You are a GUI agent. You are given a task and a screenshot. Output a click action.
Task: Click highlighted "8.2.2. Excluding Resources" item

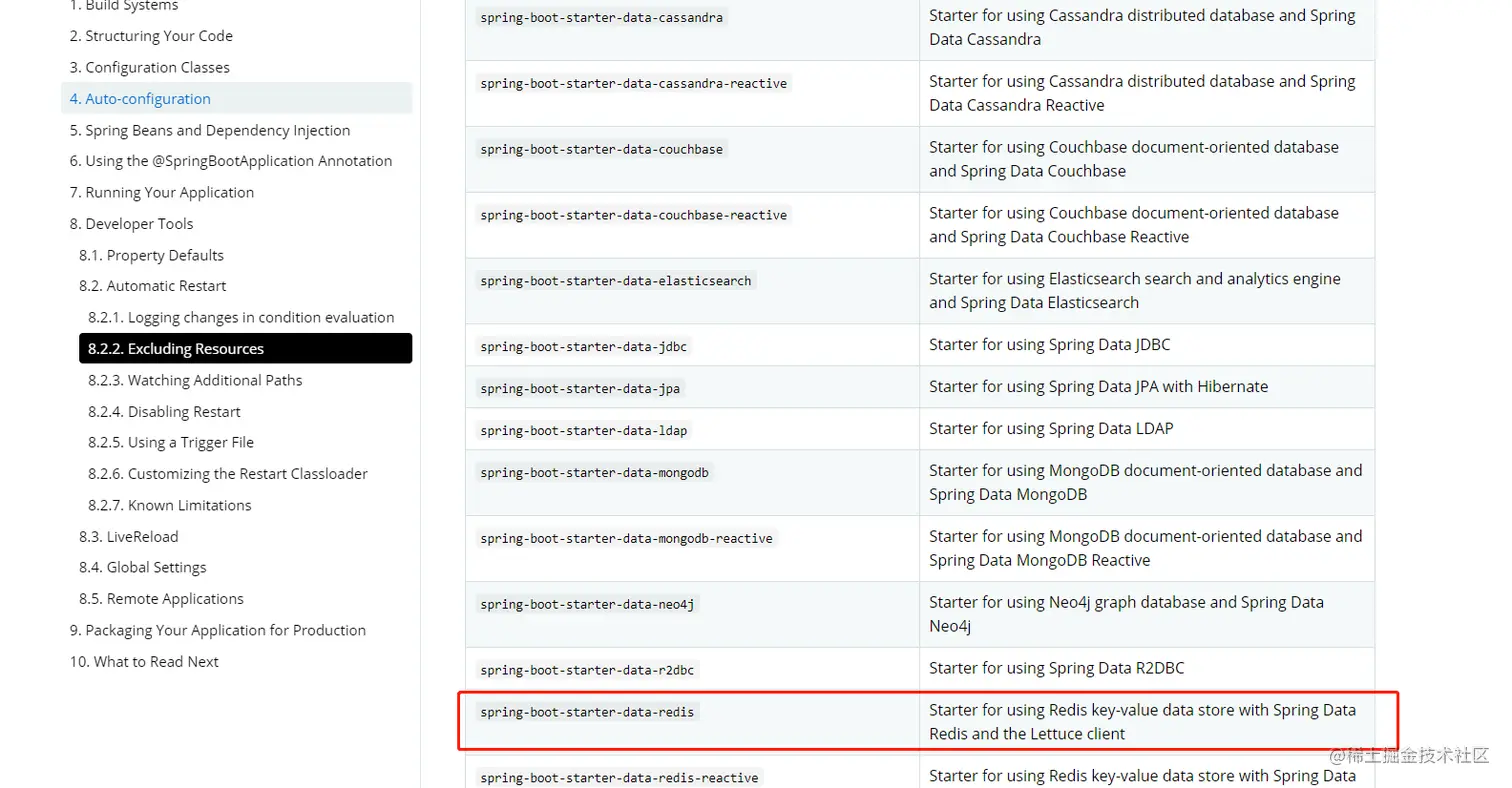point(245,348)
